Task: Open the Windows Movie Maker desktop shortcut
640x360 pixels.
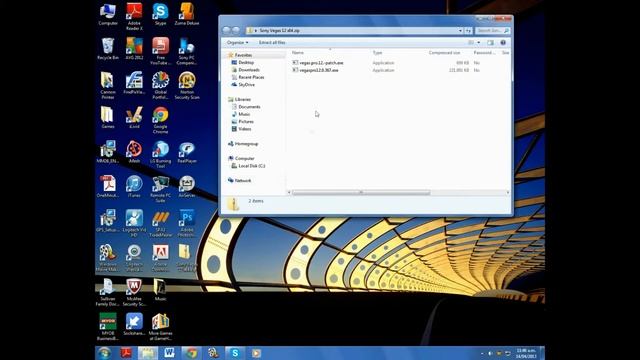Action: coord(108,258)
